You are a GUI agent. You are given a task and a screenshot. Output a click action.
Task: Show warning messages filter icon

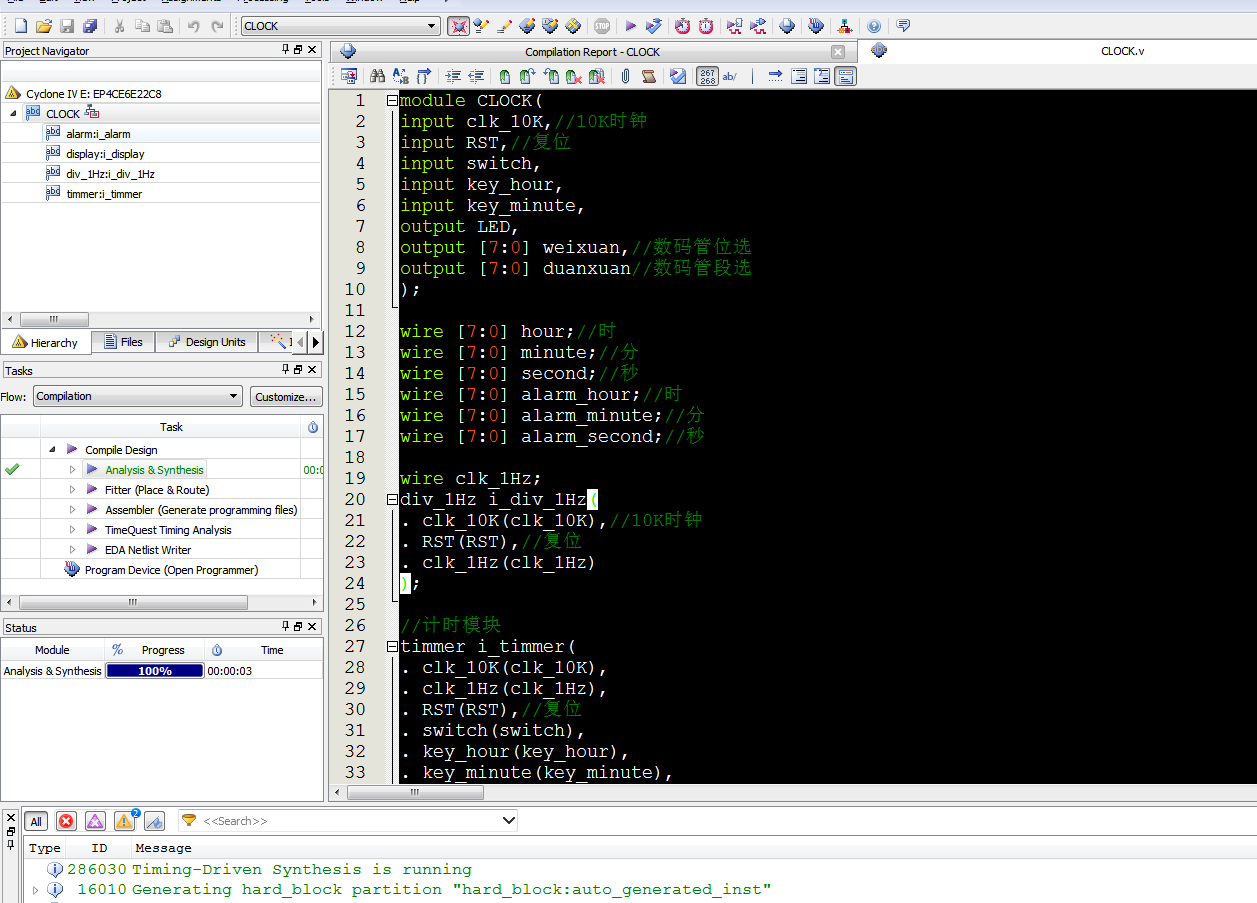click(x=125, y=821)
